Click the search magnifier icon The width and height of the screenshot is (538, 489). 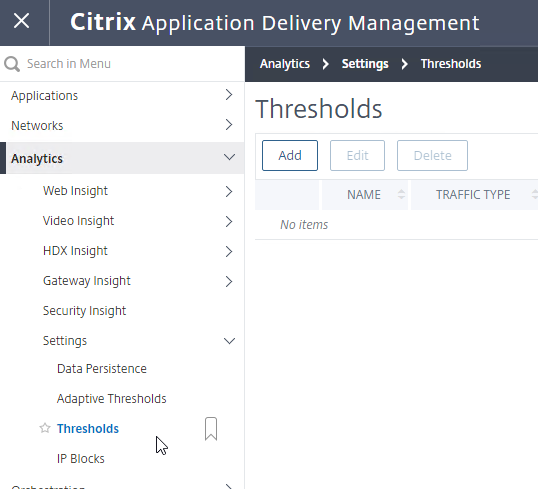click(x=12, y=64)
